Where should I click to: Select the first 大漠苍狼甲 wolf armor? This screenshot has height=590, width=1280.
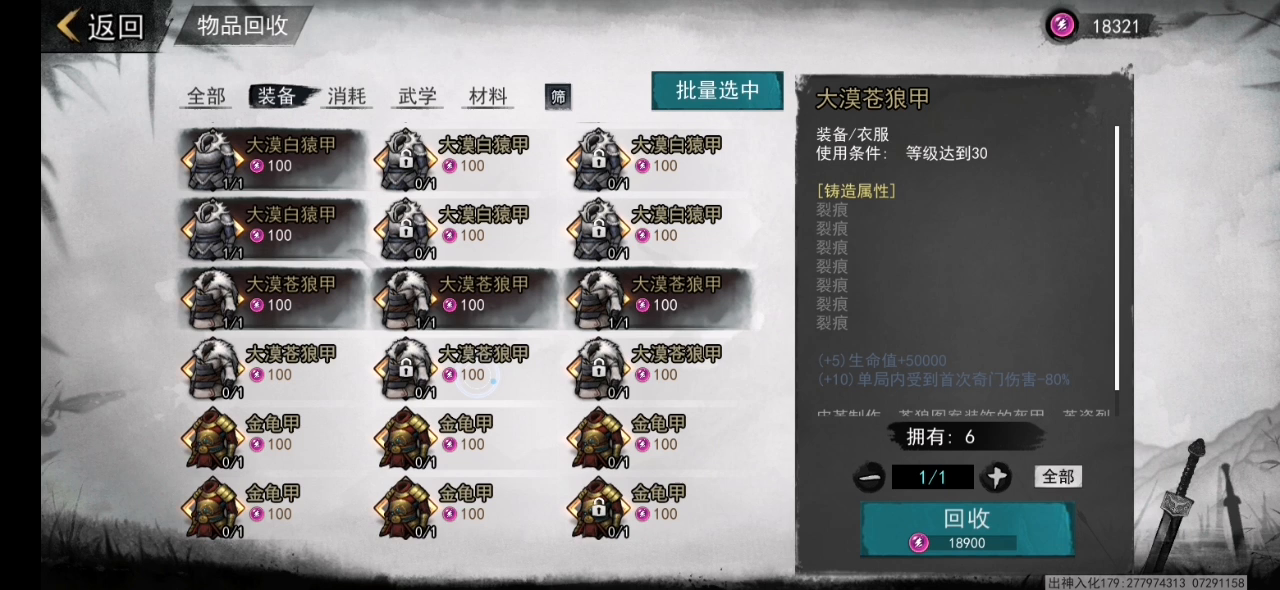(x=211, y=298)
